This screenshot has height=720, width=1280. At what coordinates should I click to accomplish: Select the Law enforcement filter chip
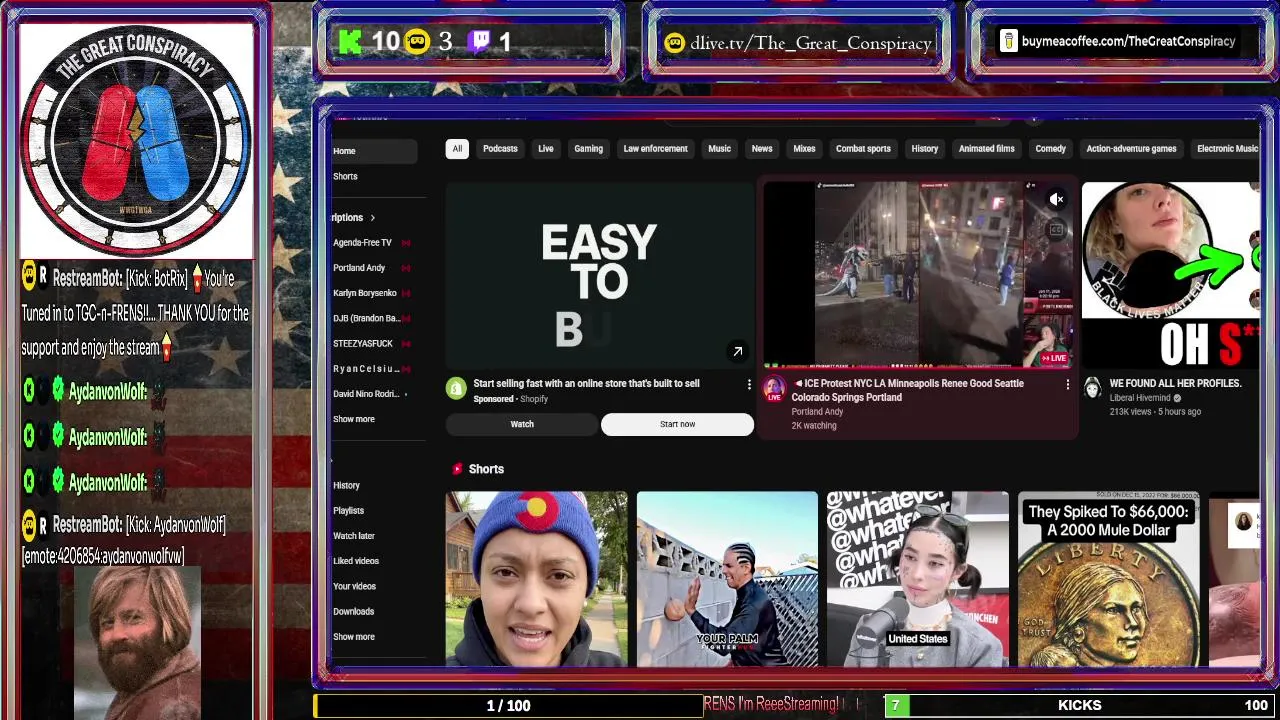point(655,148)
